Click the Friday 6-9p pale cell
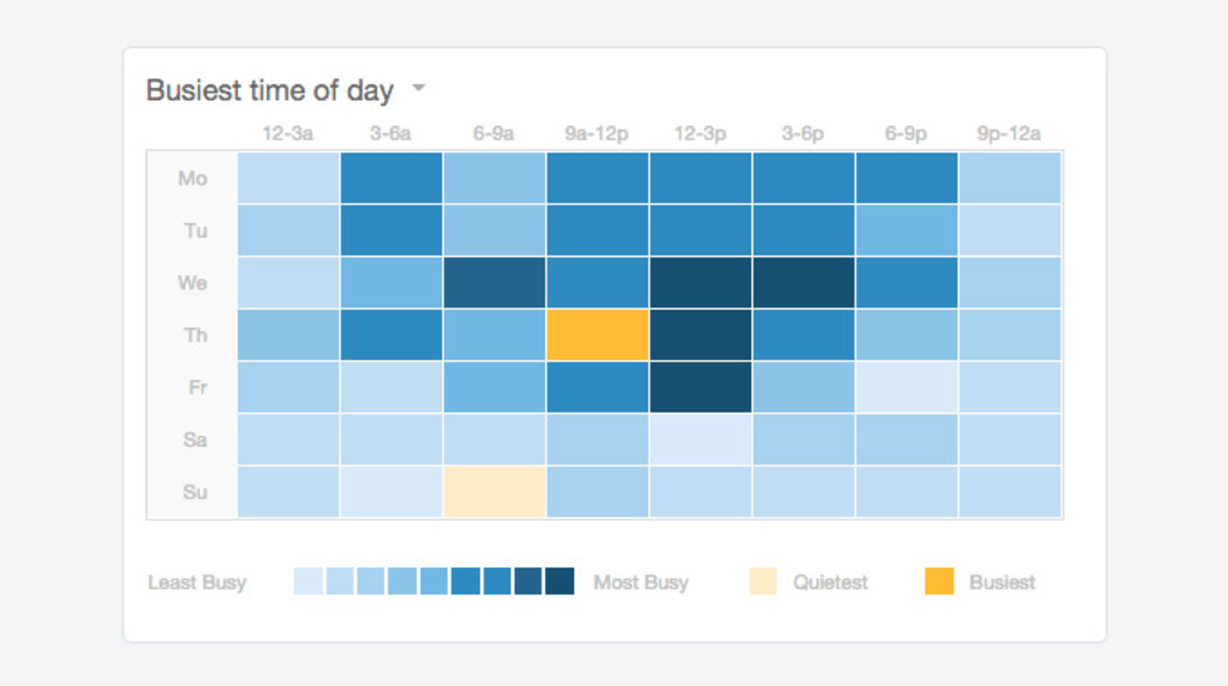This screenshot has height=686, width=1228. tap(905, 387)
